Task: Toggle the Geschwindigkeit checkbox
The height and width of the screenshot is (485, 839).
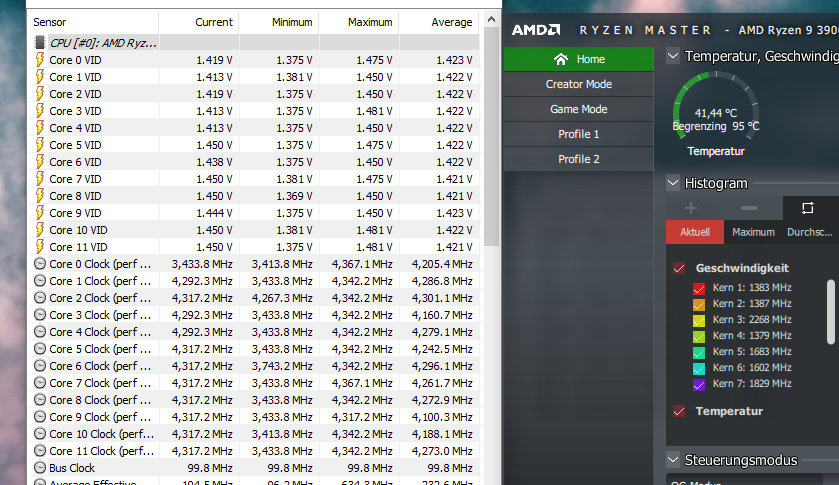Action: click(x=679, y=268)
